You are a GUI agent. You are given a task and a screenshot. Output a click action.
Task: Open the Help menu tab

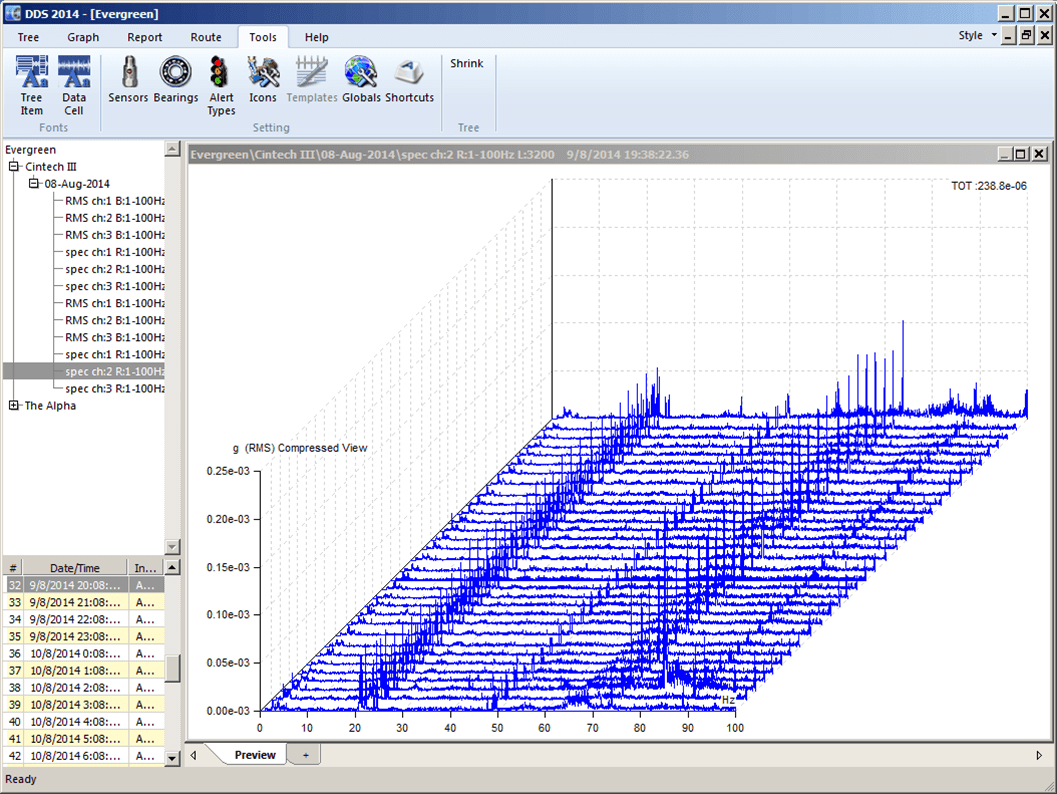[317, 37]
